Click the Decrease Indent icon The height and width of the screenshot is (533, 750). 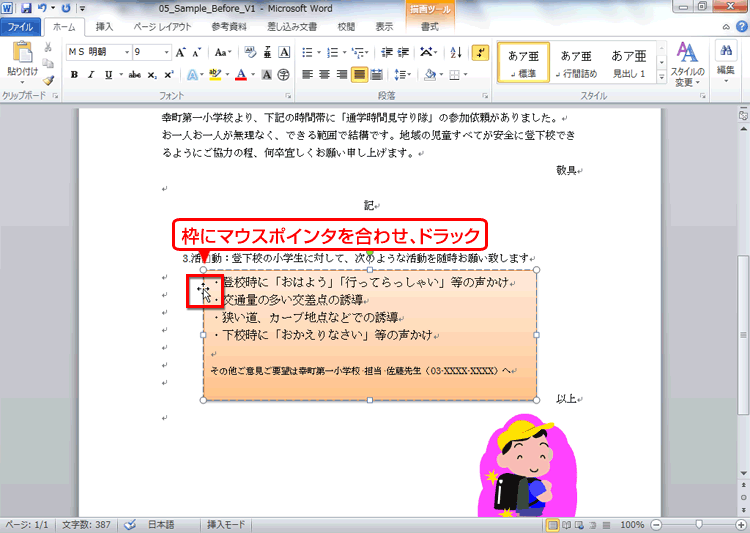[387, 52]
